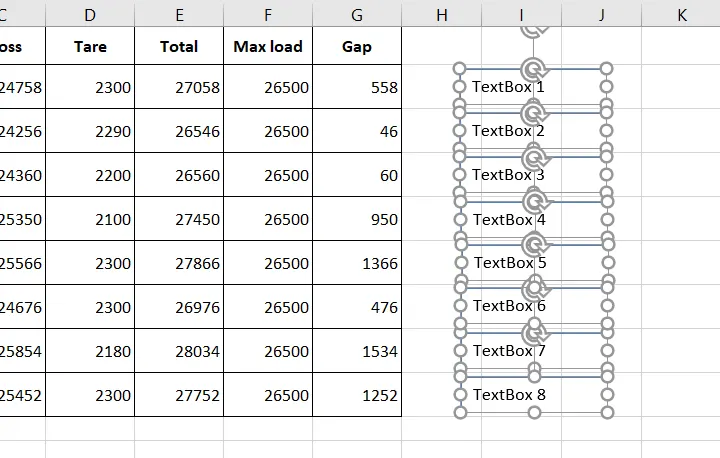Image resolution: width=720 pixels, height=458 pixels.
Task: Select column D header
Action: [x=91, y=14]
